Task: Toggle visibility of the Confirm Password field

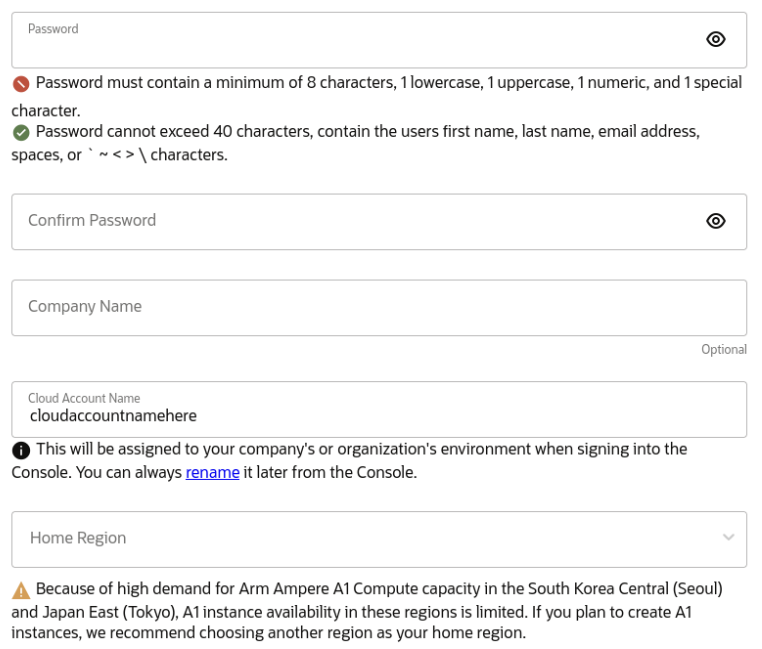Action: tap(715, 221)
